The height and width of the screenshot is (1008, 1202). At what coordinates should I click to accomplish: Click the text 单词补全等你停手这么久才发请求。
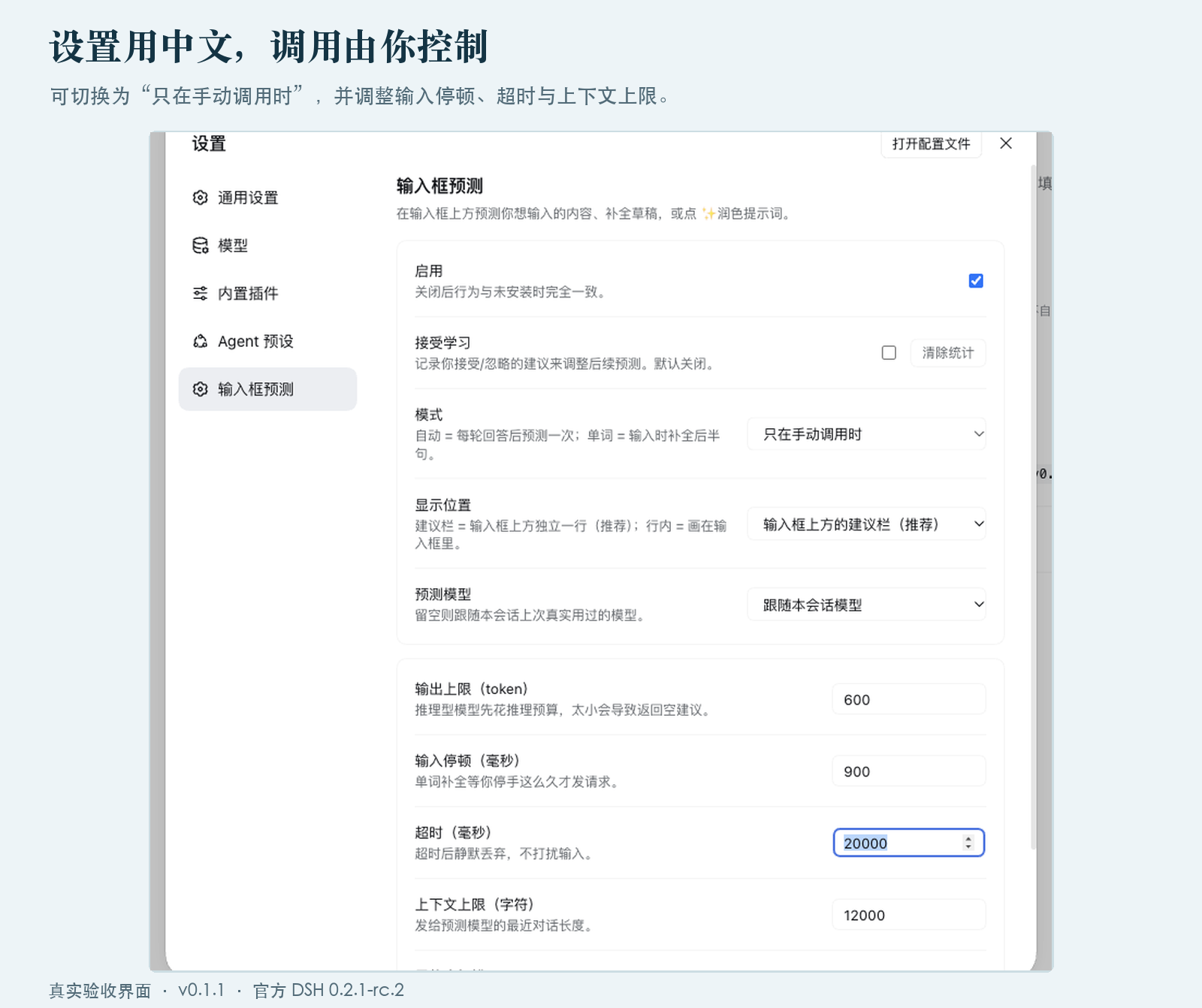coord(518,782)
